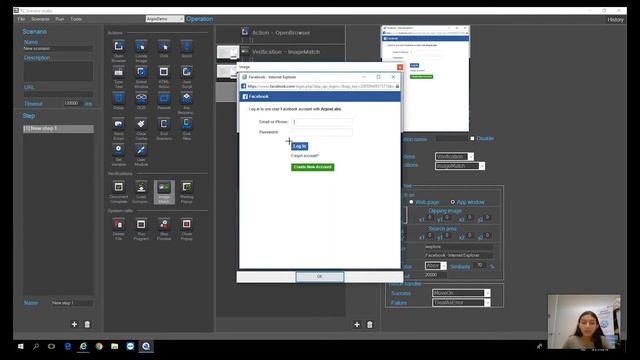Toggle the Disable checkbox
This screenshot has width=640, height=360.
(472, 139)
